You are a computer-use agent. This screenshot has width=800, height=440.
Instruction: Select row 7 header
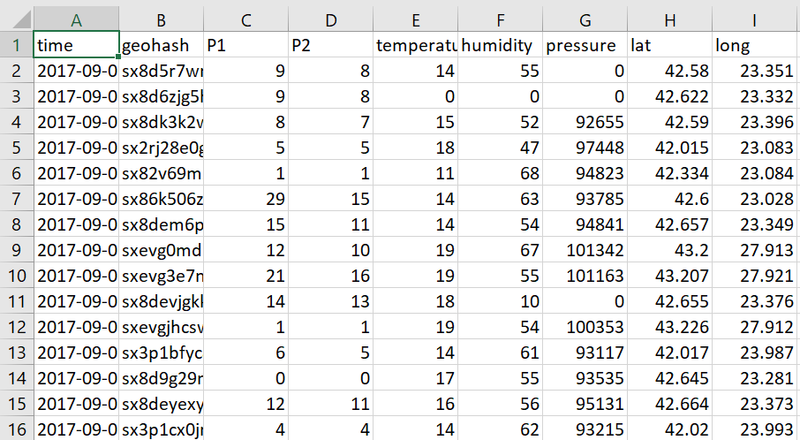(16, 199)
